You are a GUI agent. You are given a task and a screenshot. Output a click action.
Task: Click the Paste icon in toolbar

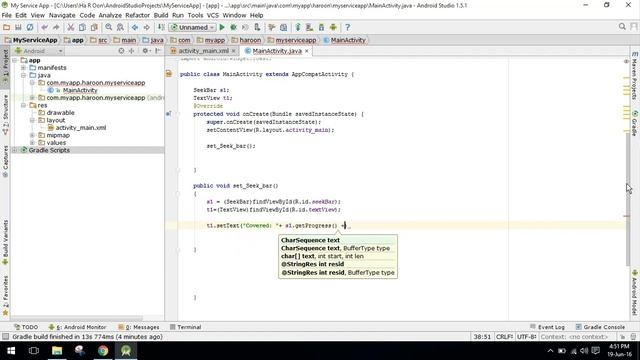94,27
